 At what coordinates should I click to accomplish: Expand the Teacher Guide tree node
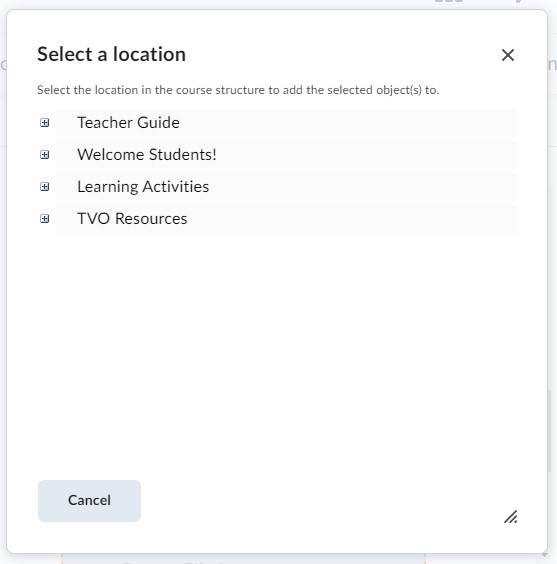[x=45, y=123]
